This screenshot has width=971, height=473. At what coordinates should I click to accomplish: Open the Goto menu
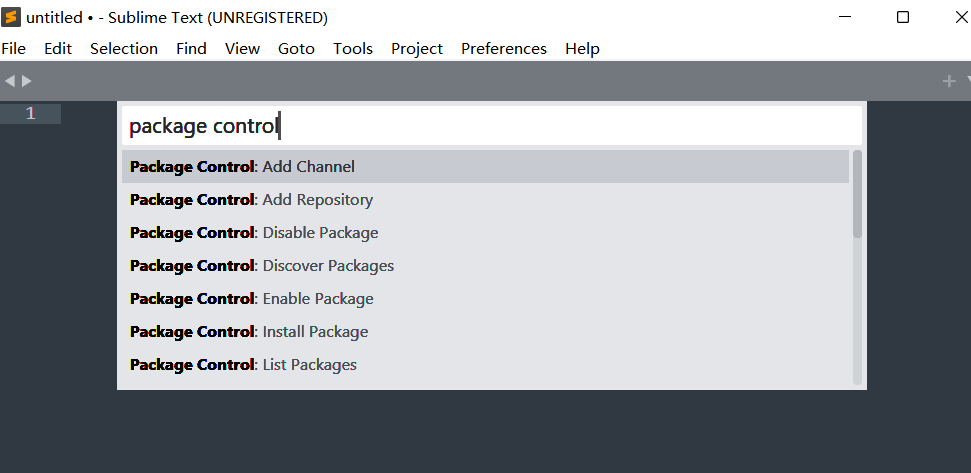[296, 48]
